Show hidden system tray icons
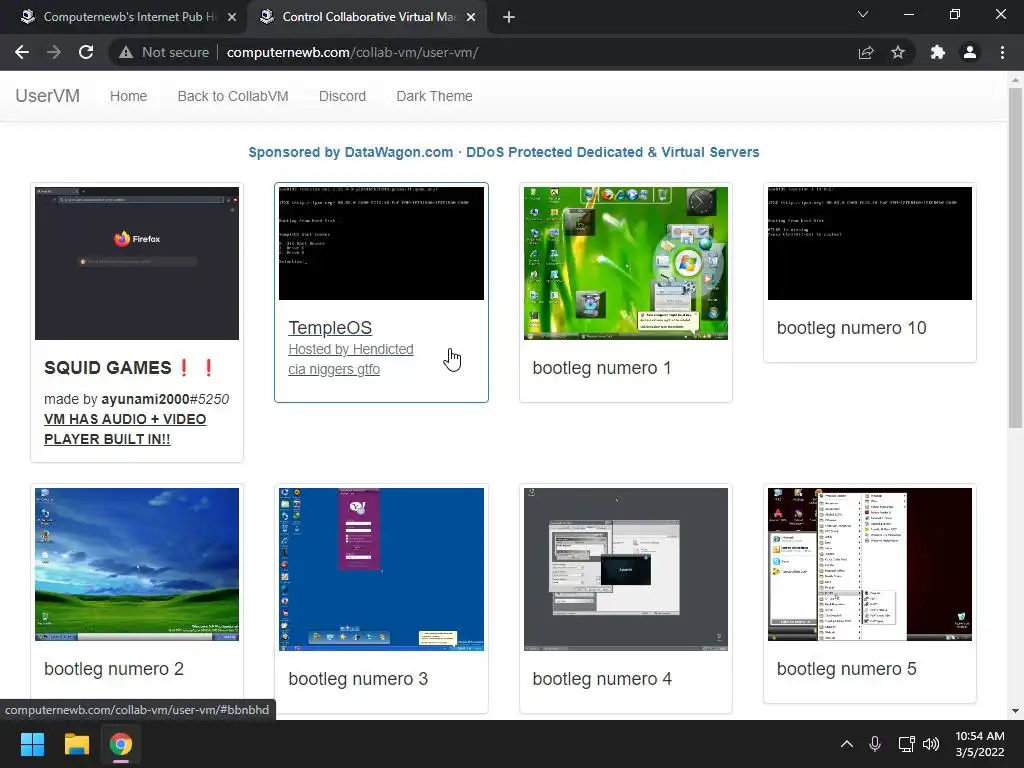Viewport: 1024px width, 768px height. [x=846, y=744]
